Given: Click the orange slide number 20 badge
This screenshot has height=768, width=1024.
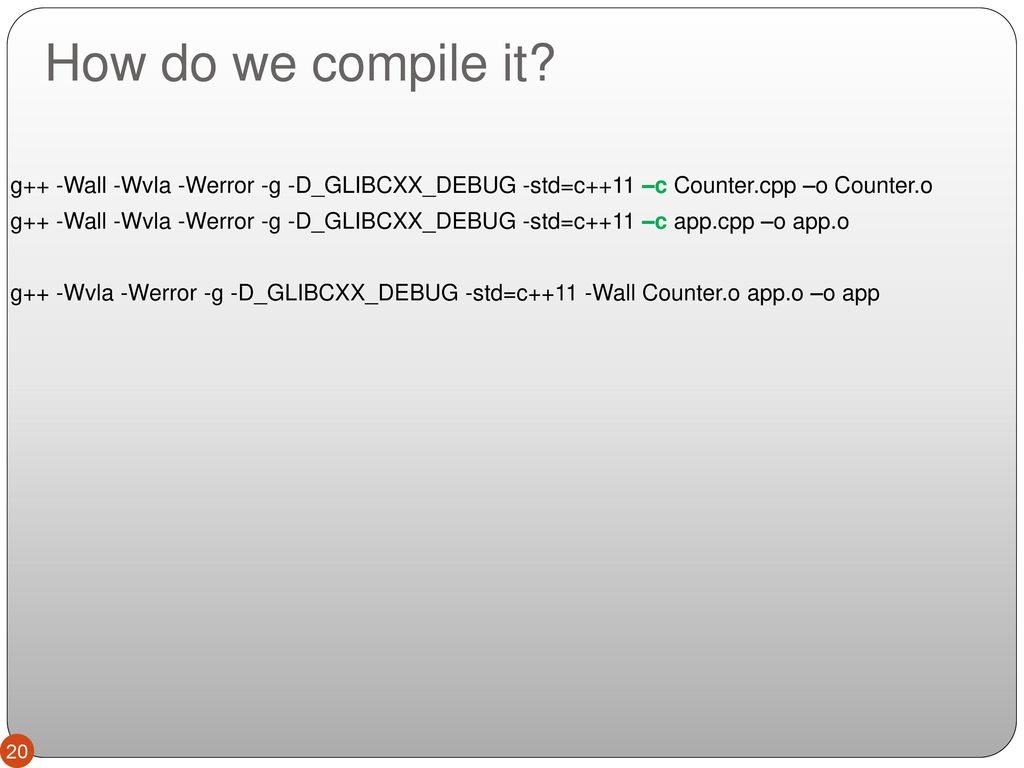Looking at the screenshot, I should 17,750.
